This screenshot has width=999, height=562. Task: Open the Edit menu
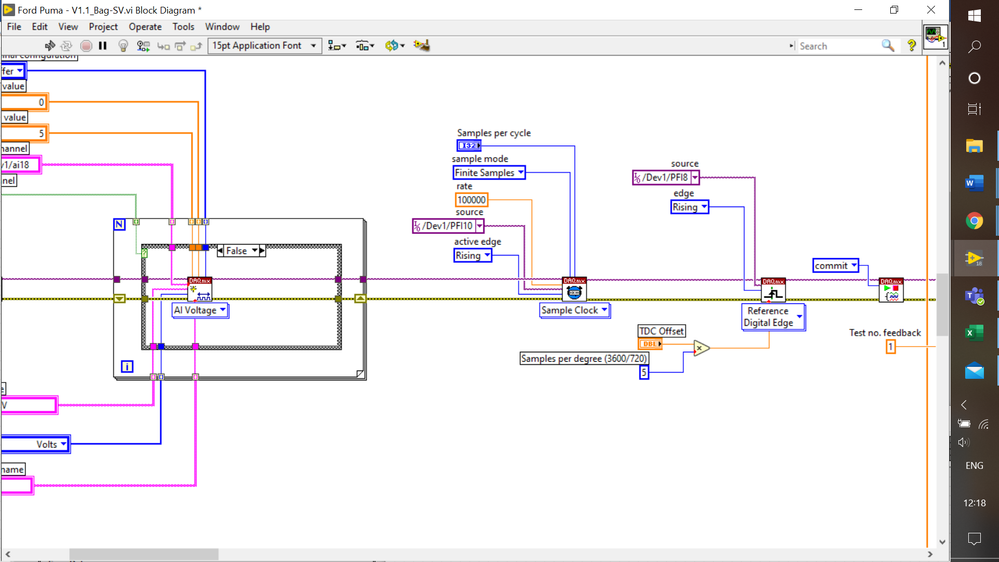(40, 27)
